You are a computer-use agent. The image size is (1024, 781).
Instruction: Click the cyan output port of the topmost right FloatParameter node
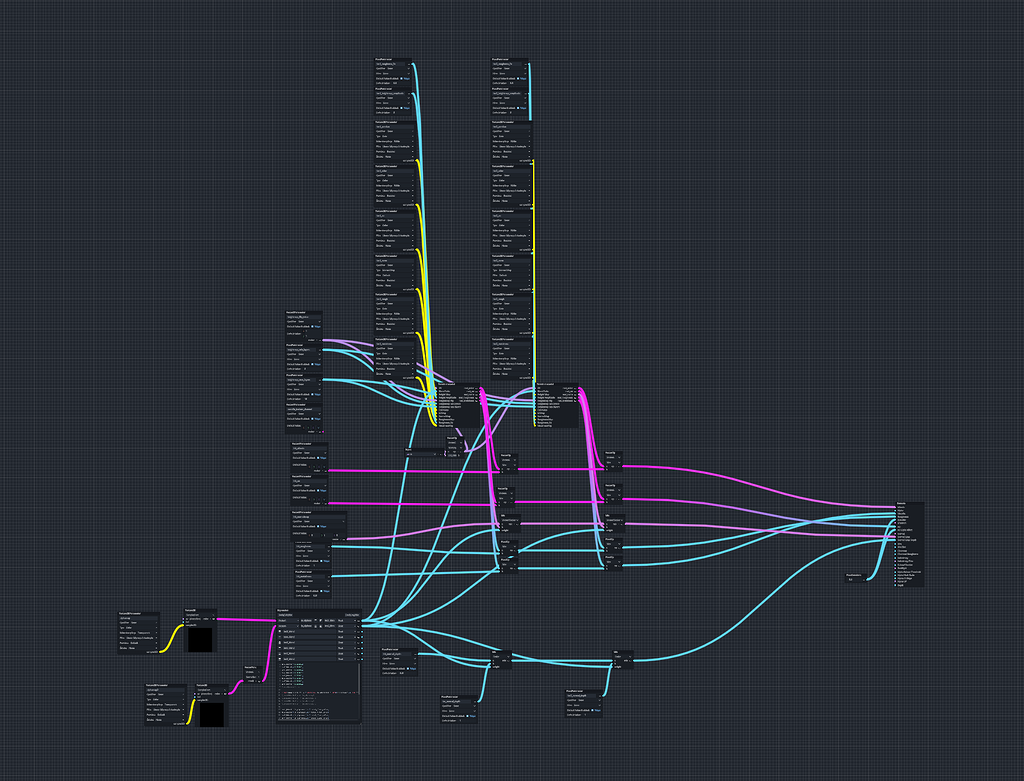tap(530, 62)
